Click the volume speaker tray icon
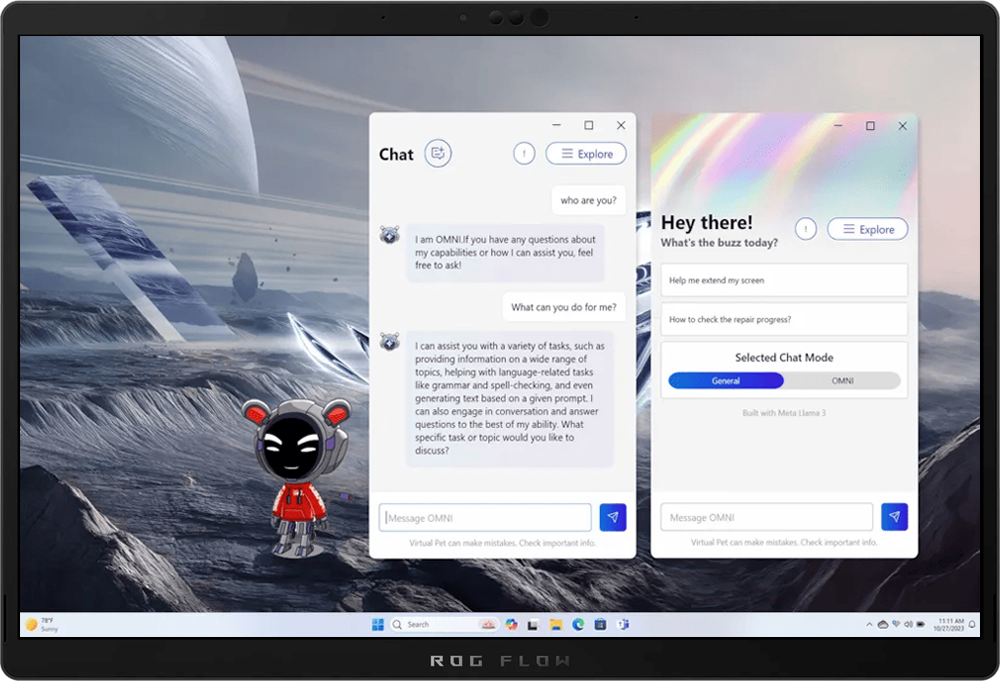Image resolution: width=1000 pixels, height=682 pixels. point(908,625)
